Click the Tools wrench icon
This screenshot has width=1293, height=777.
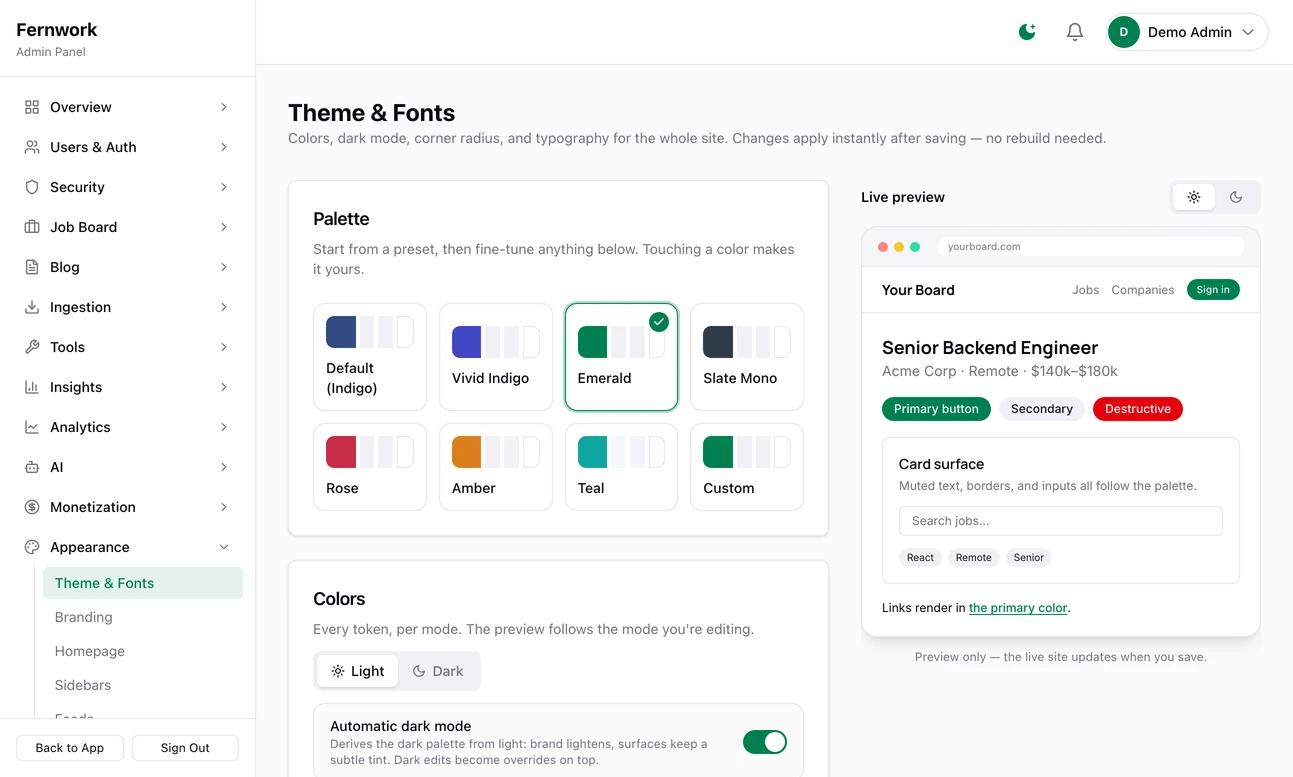pyautogui.click(x=32, y=347)
